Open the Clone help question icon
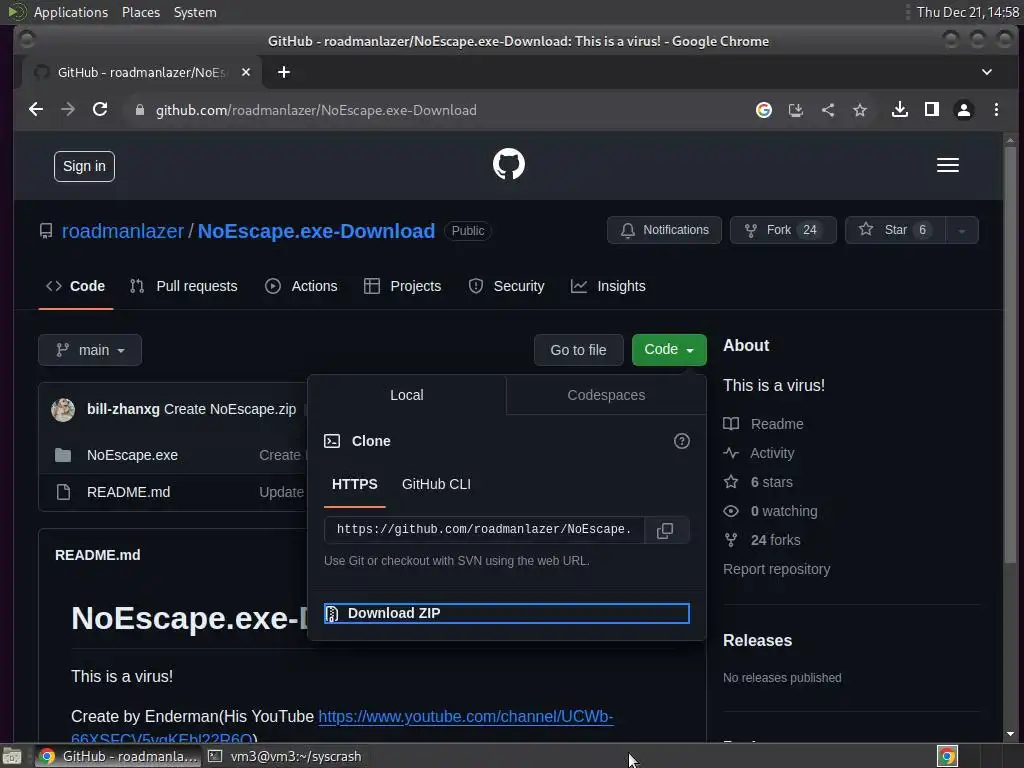1024x768 pixels. tap(681, 441)
